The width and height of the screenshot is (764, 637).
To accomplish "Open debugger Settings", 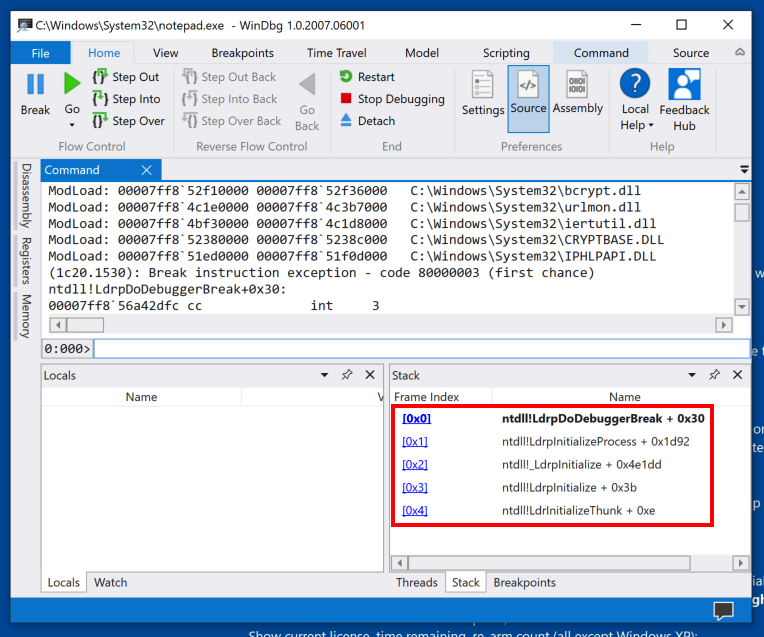I will (482, 94).
